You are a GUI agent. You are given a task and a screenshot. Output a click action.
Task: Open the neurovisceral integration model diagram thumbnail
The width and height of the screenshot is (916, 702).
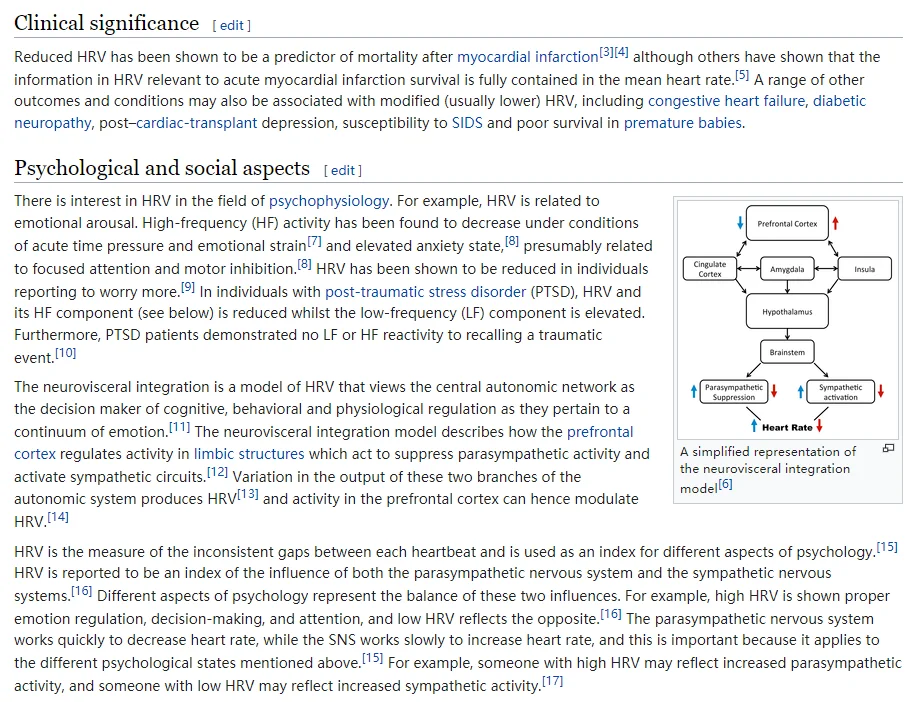point(787,319)
